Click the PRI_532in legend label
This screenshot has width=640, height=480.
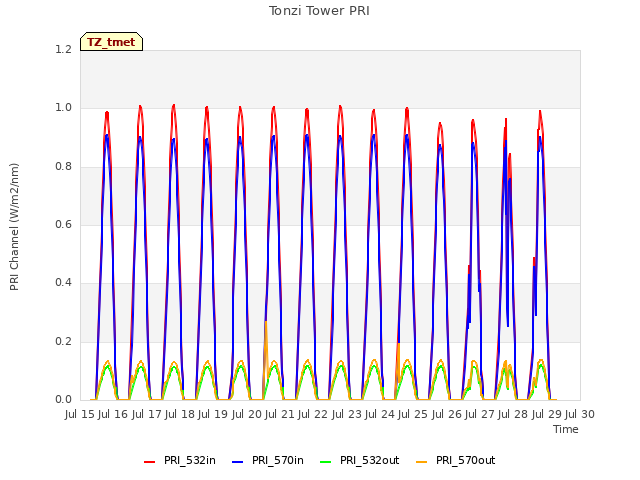[x=190, y=460]
